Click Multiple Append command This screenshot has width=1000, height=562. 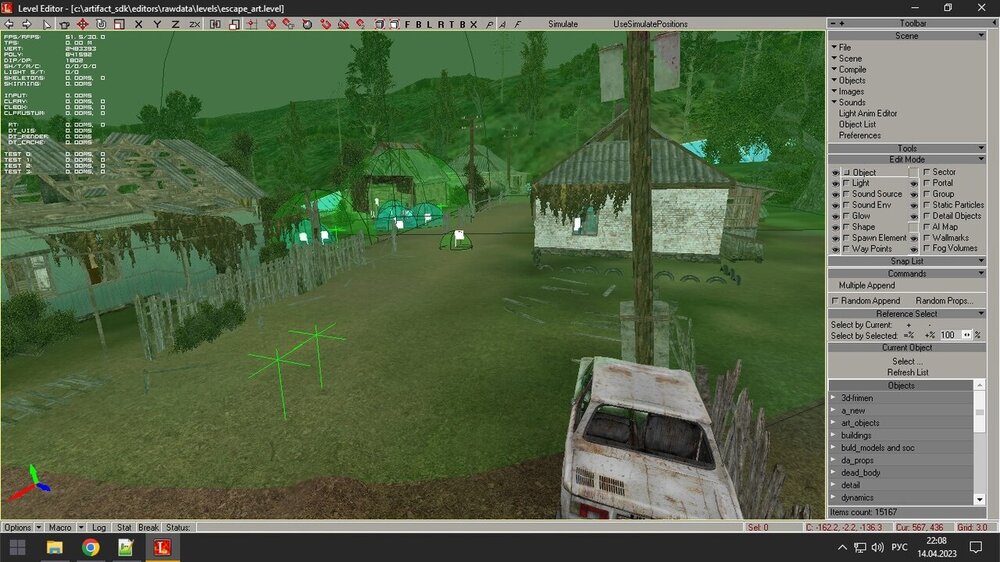(867, 286)
